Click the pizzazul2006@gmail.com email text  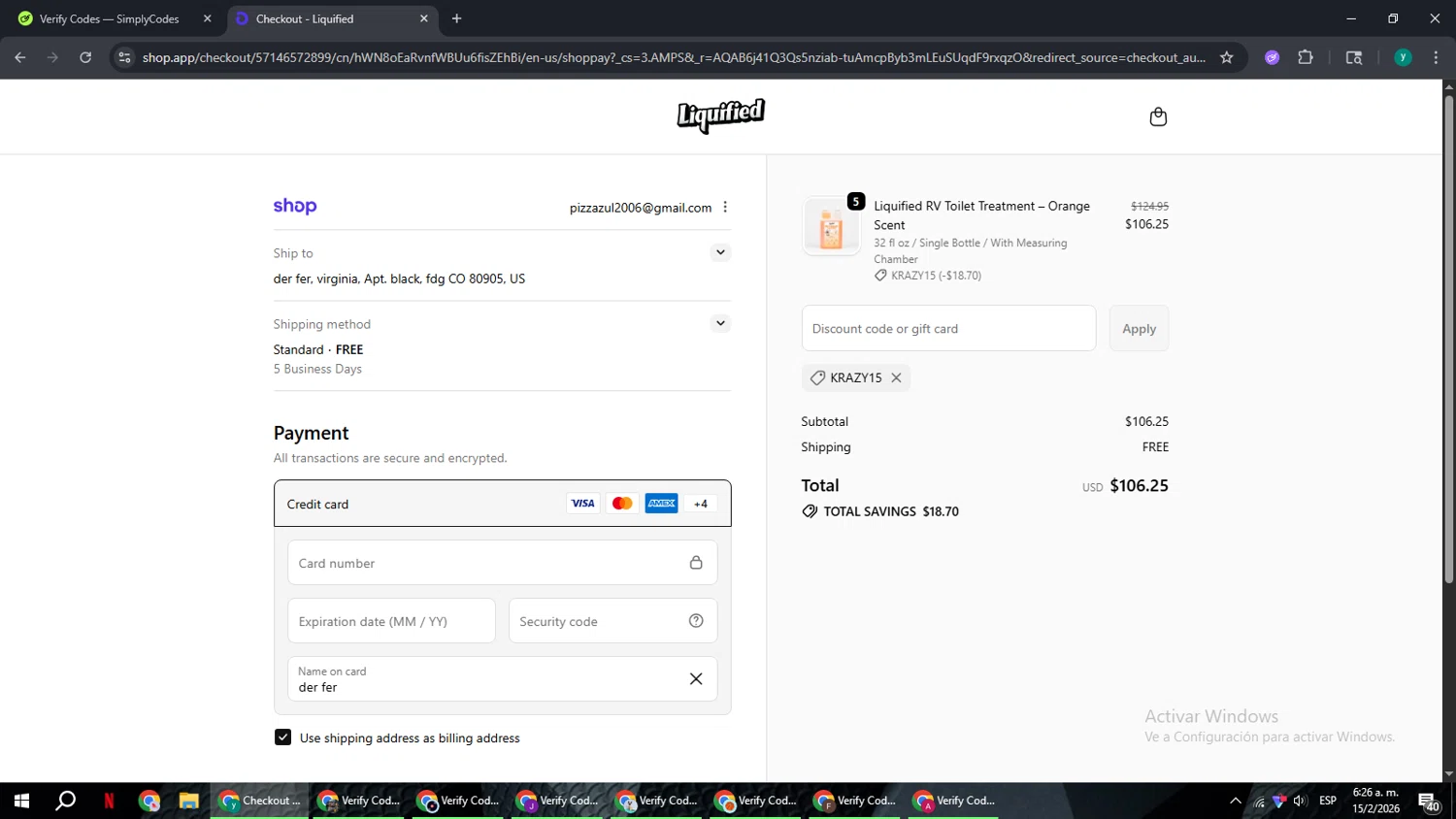pyautogui.click(x=641, y=208)
